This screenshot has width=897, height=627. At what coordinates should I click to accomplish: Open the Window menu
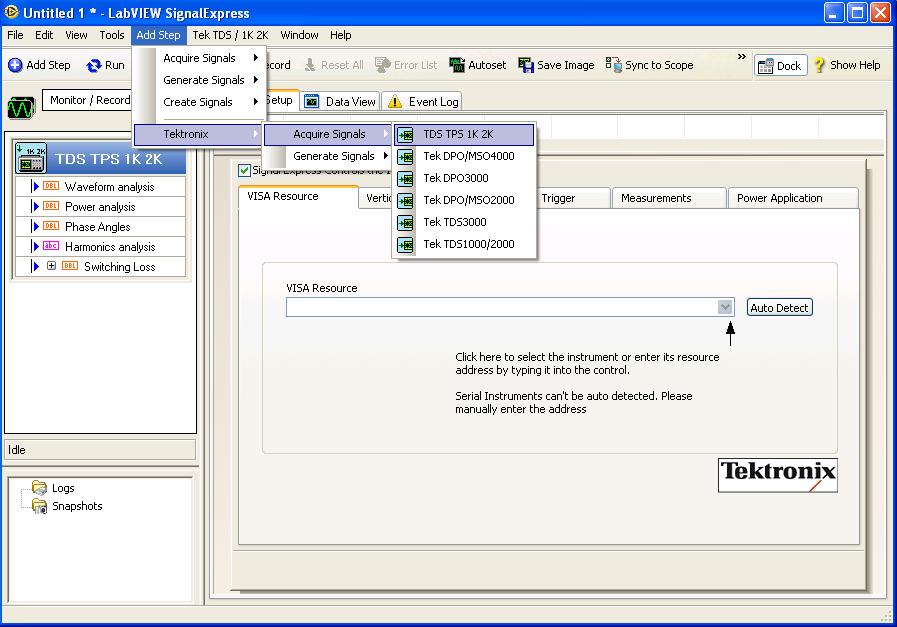[x=299, y=35]
